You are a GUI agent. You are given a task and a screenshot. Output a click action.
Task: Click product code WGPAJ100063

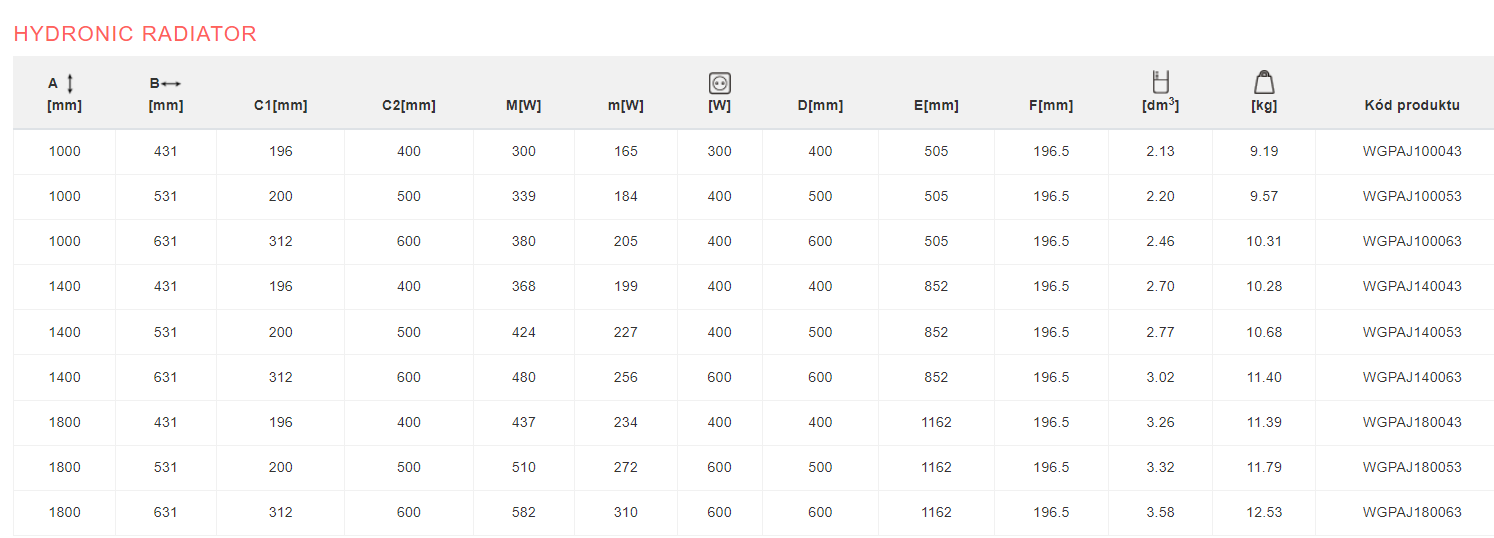pyautogui.click(x=1412, y=242)
